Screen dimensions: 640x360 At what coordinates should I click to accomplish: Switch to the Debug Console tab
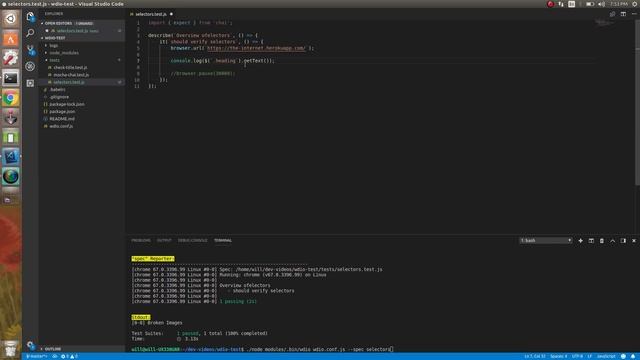(x=193, y=240)
